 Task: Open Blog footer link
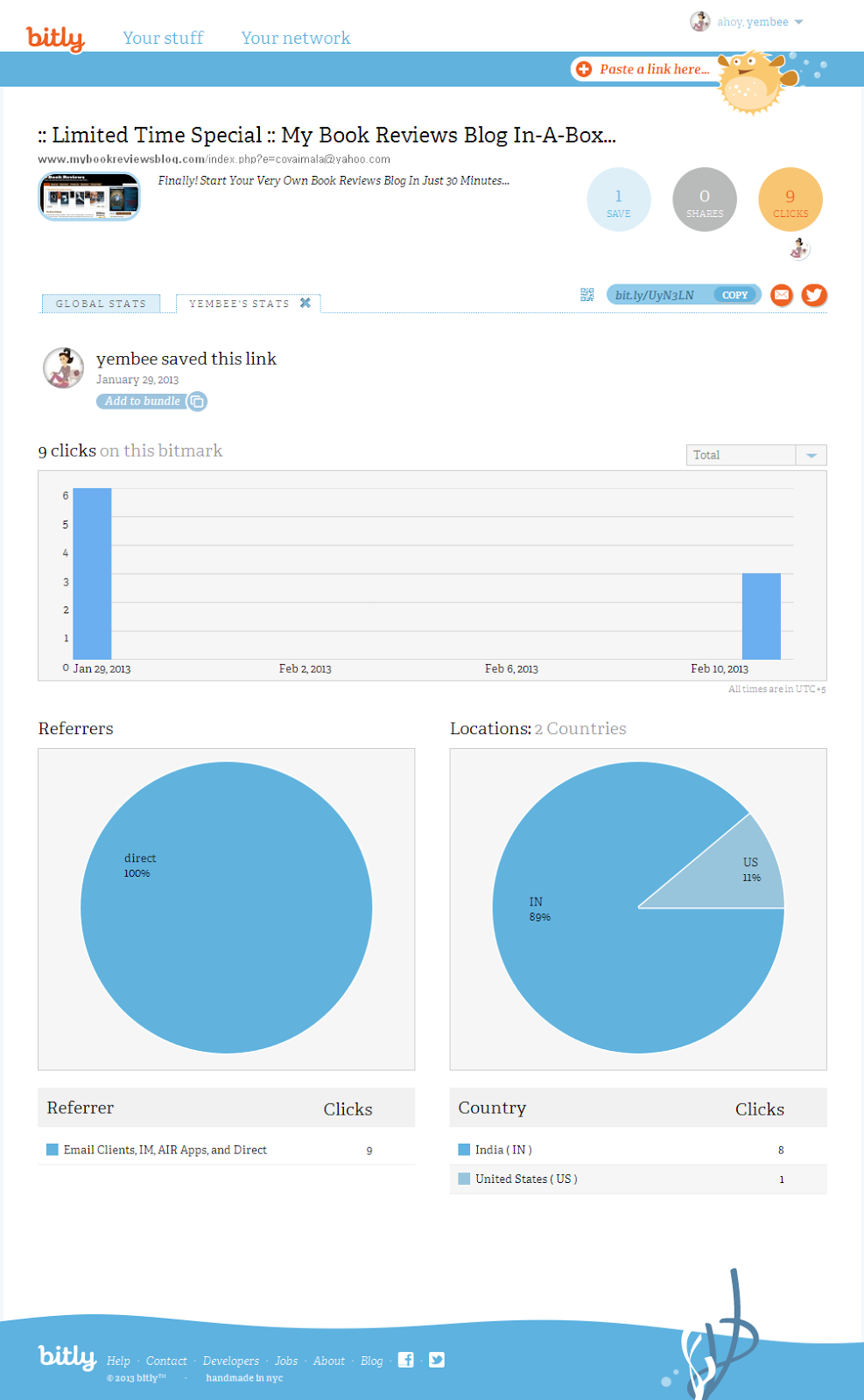click(x=372, y=1361)
